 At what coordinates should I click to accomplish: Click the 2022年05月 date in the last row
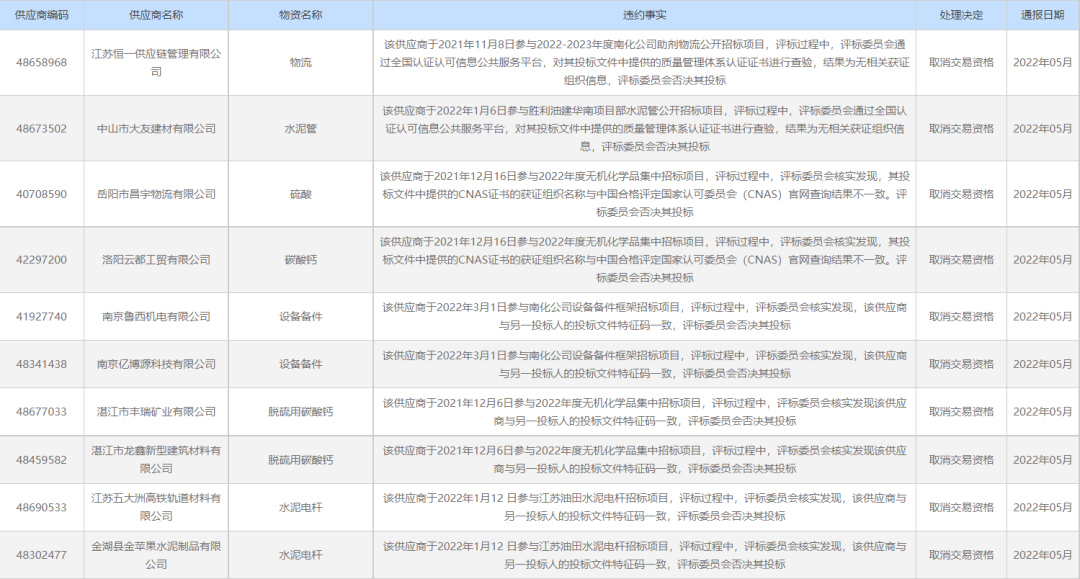(1041, 554)
